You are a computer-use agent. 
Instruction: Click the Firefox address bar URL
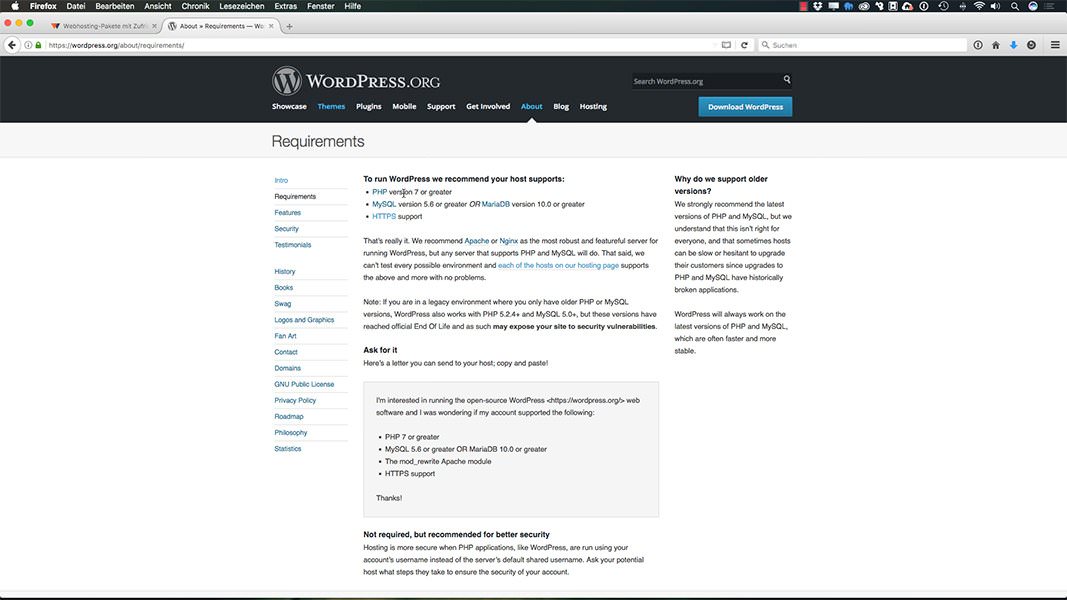(116, 45)
